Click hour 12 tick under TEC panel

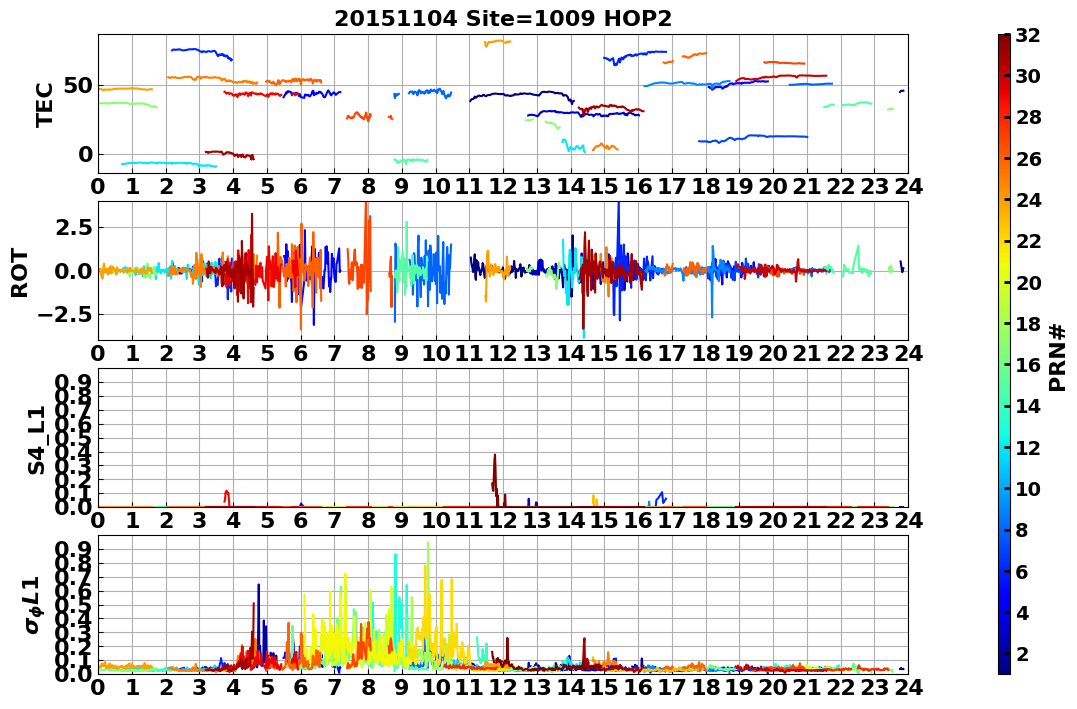pyautogui.click(x=503, y=186)
